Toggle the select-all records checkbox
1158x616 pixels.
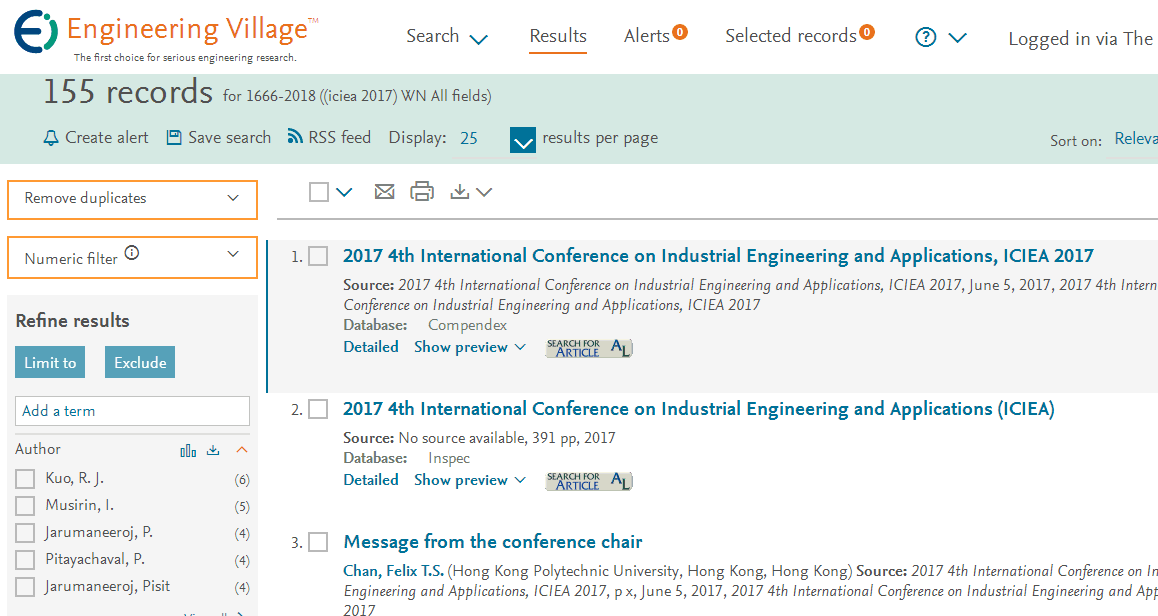pos(319,192)
